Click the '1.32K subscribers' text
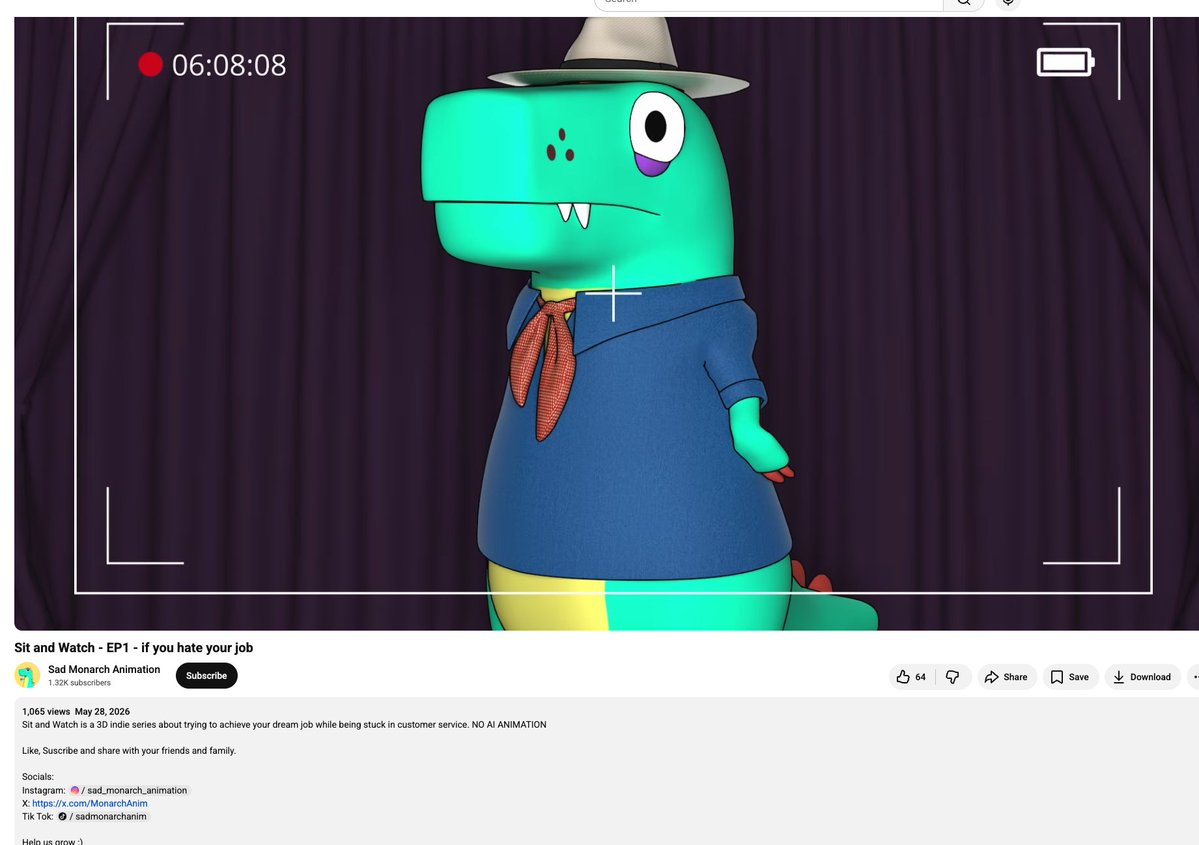Viewport: 1199px width, 845px height. [x=80, y=683]
